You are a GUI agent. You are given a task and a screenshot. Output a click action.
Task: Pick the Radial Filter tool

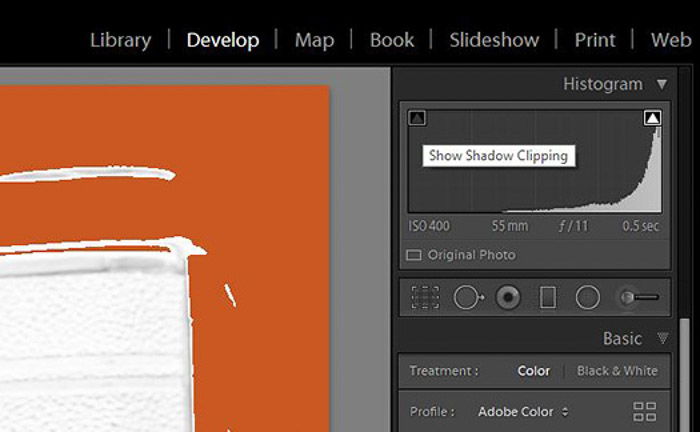pyautogui.click(x=587, y=297)
